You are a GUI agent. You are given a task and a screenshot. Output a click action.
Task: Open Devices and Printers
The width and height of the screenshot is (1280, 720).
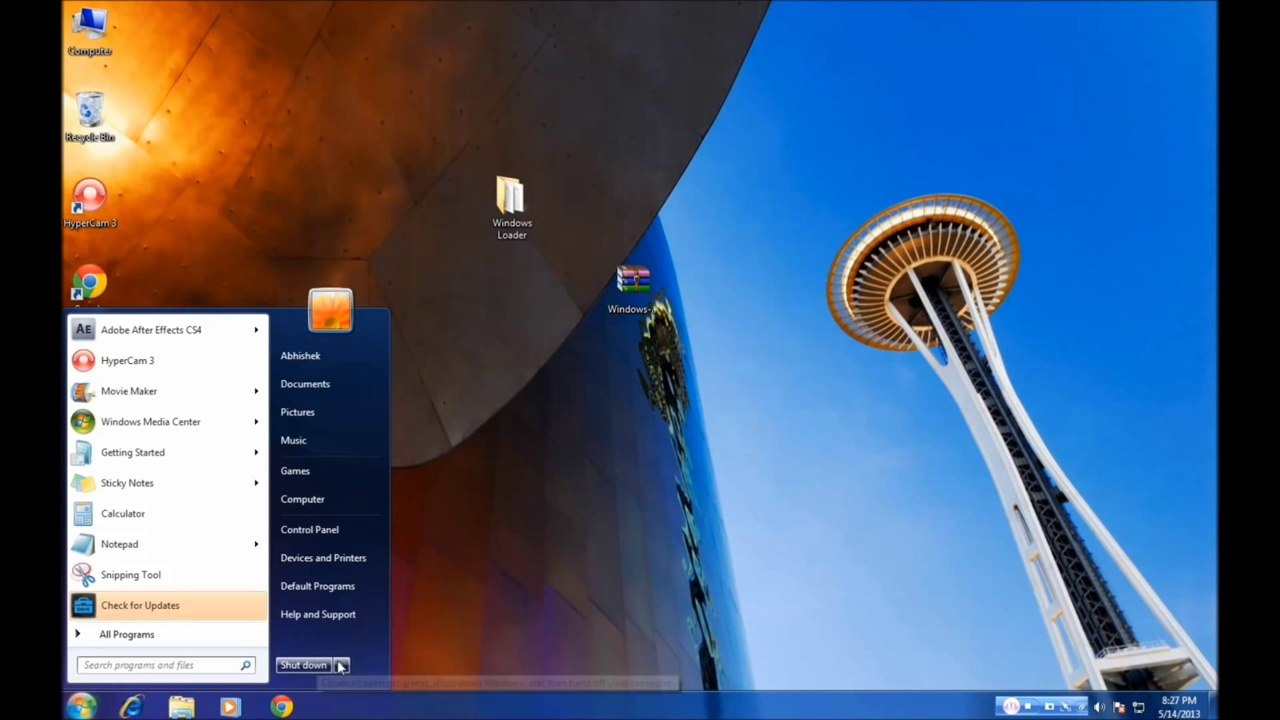click(x=323, y=558)
